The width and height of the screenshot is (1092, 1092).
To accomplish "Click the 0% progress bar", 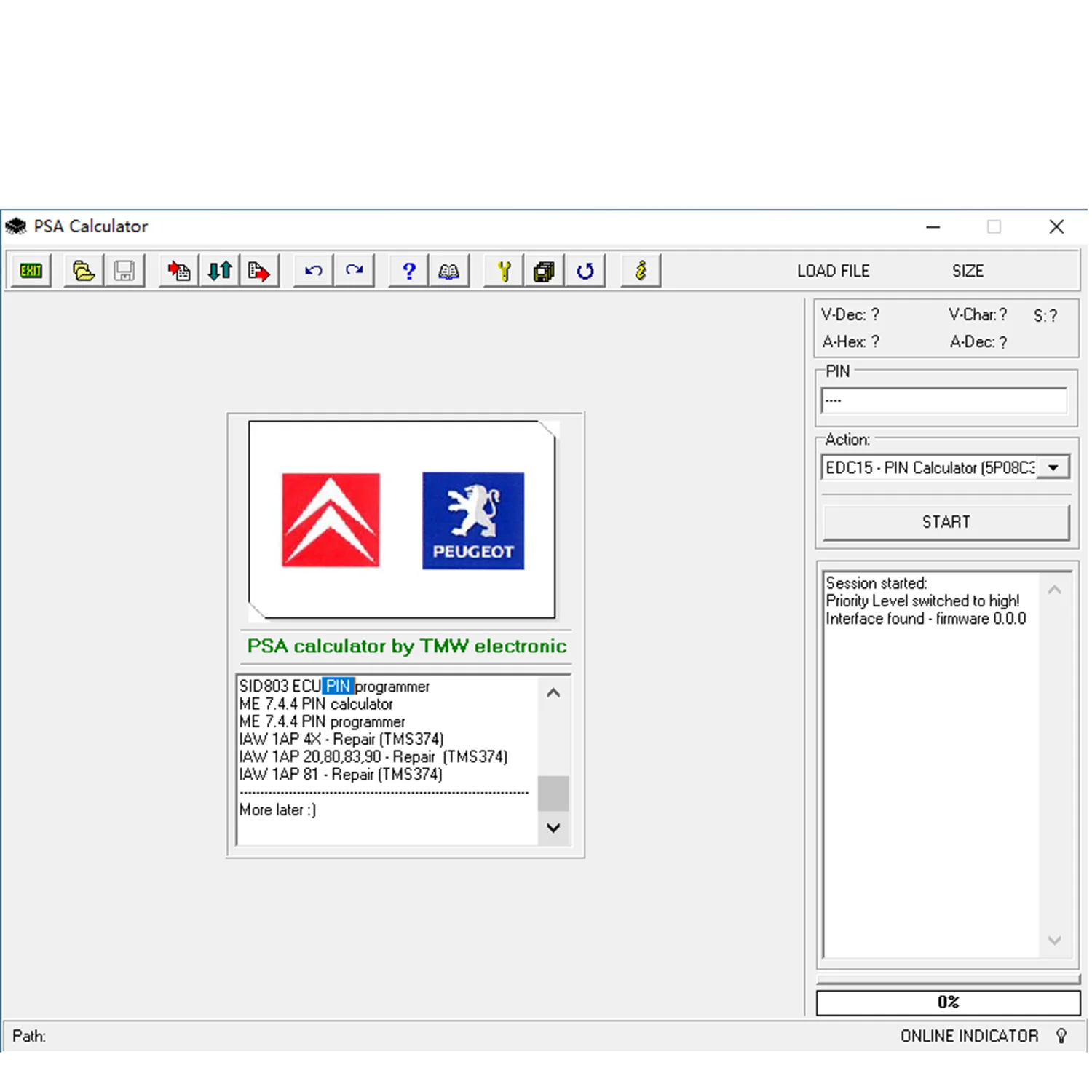I will pos(948,1002).
